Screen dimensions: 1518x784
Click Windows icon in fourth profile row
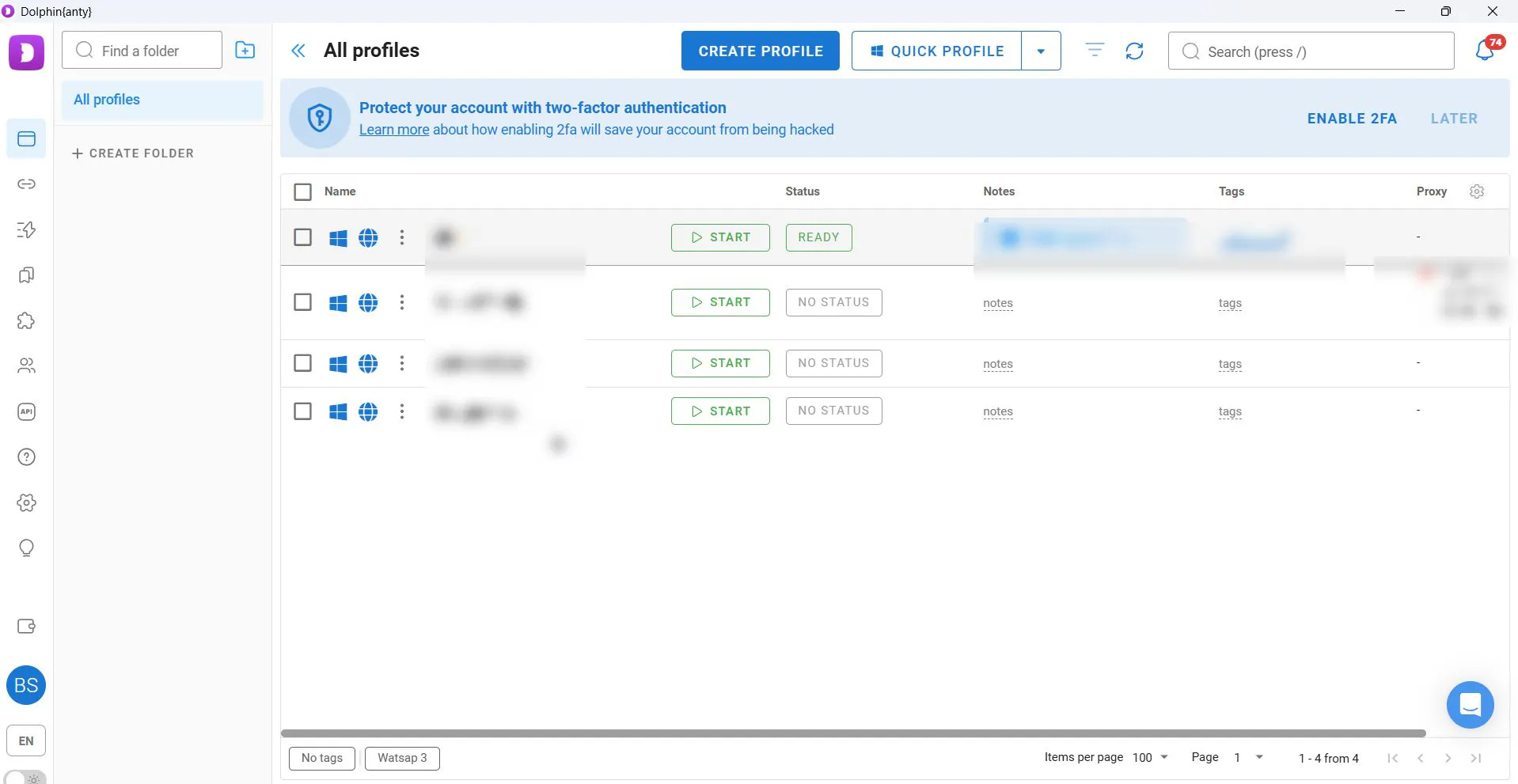[x=338, y=411]
